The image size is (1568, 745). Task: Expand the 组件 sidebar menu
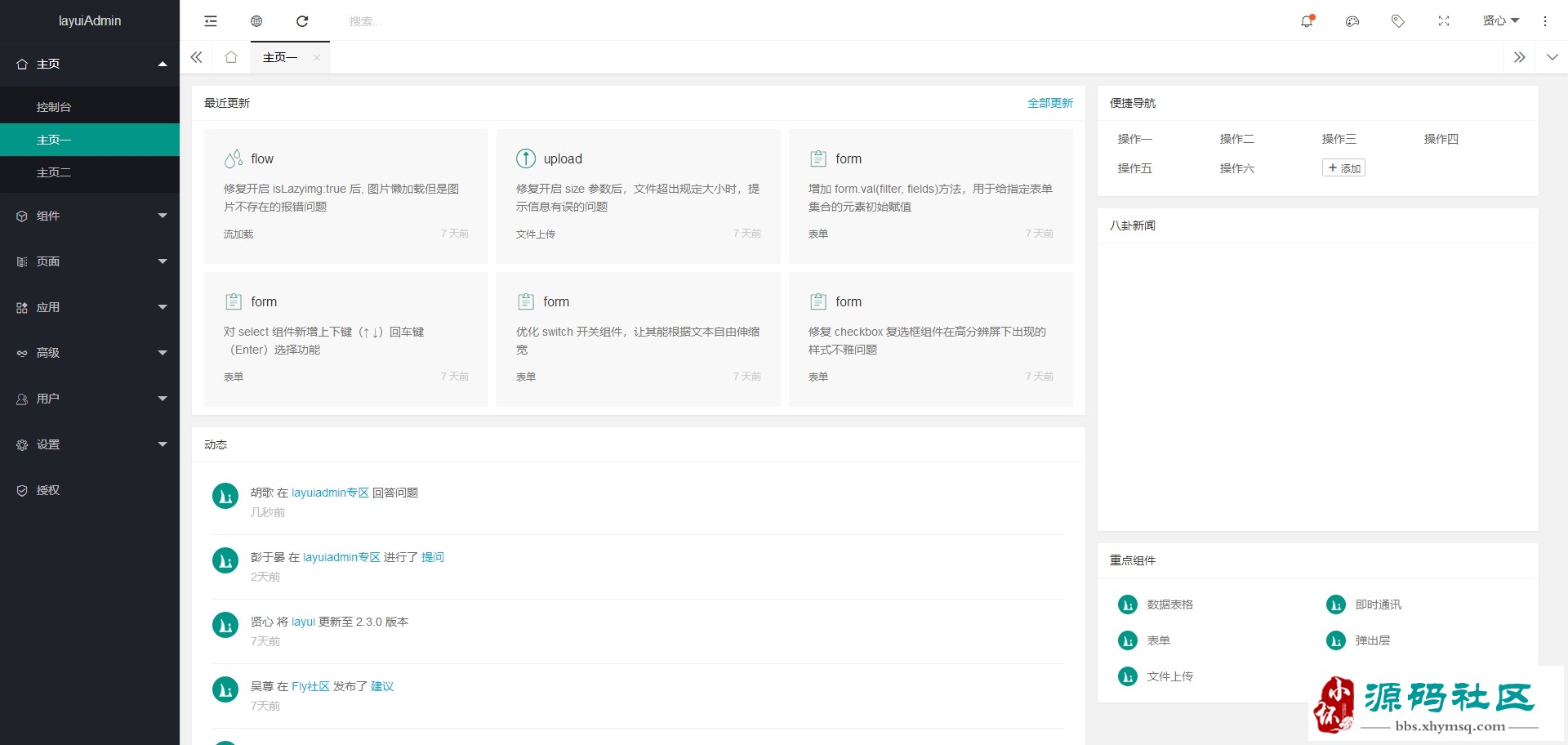coord(90,216)
